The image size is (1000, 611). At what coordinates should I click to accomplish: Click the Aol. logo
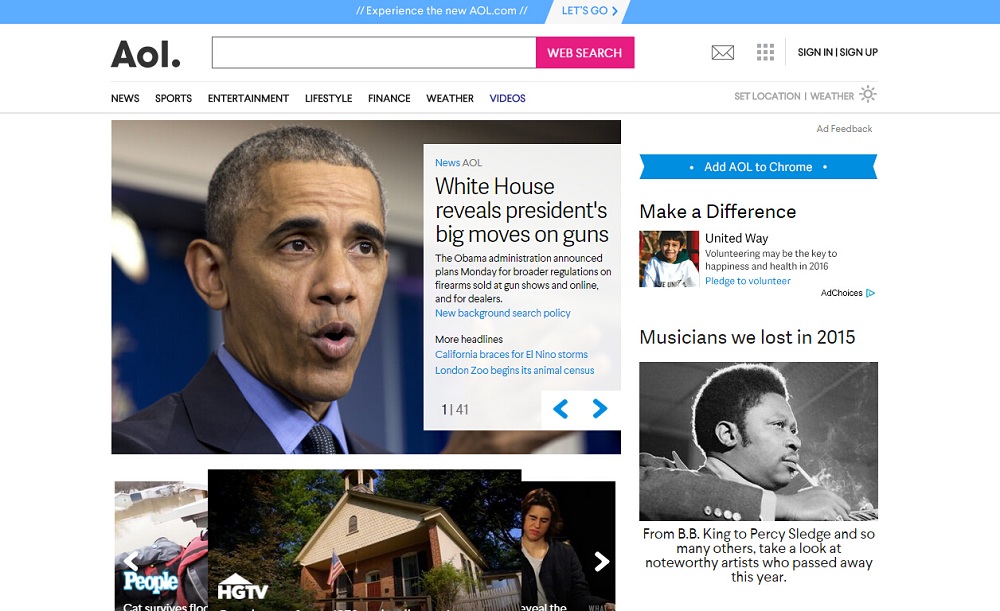pyautogui.click(x=145, y=54)
